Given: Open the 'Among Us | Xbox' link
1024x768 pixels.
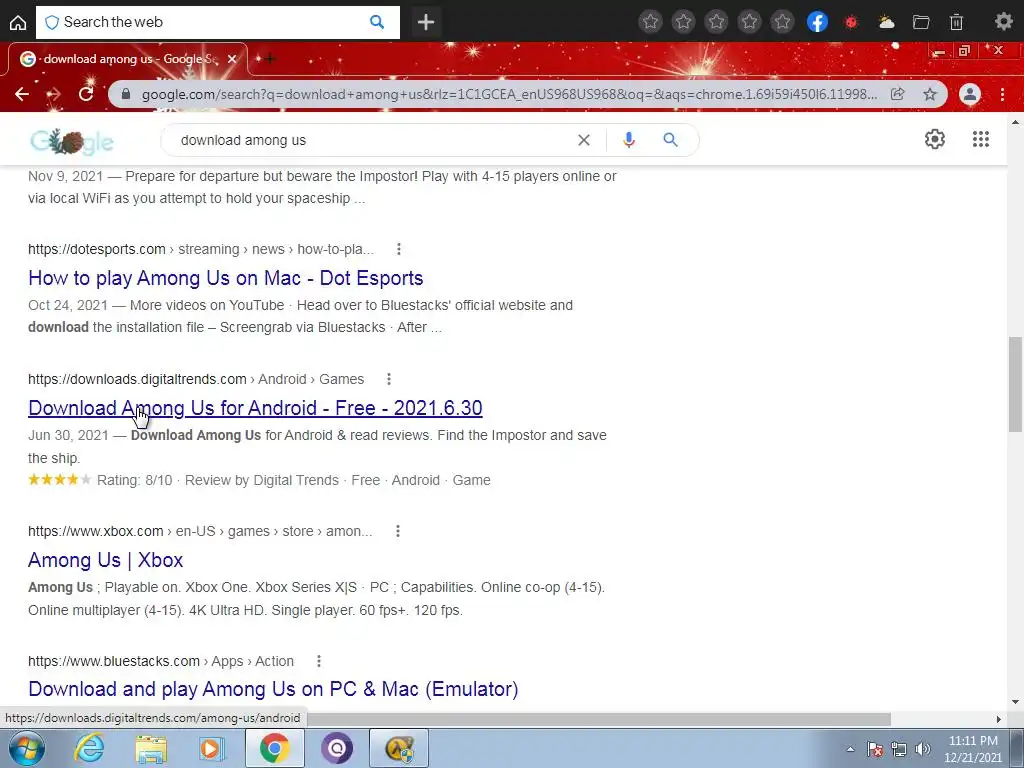Looking at the screenshot, I should (x=105, y=560).
